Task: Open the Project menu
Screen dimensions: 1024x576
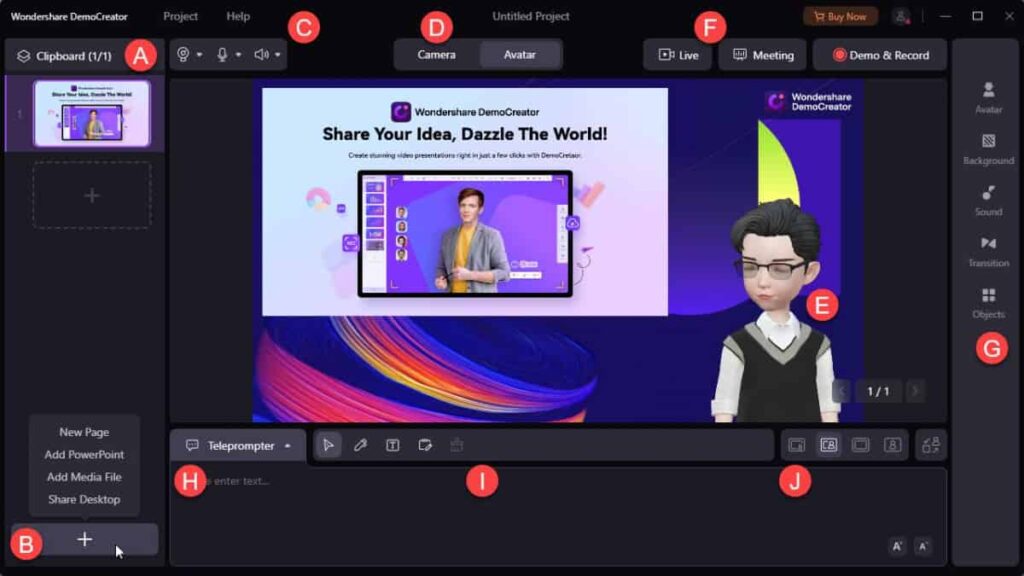Action: tap(180, 16)
